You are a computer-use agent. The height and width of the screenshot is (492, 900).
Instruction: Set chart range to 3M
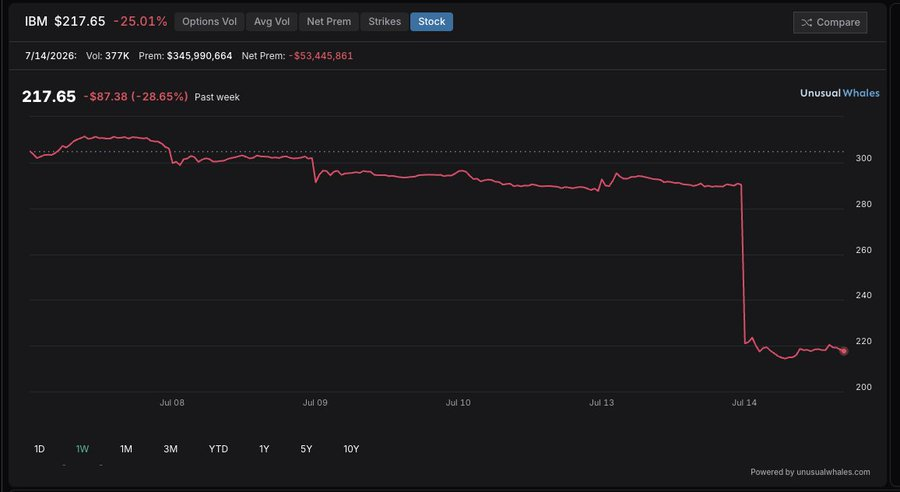(170, 449)
